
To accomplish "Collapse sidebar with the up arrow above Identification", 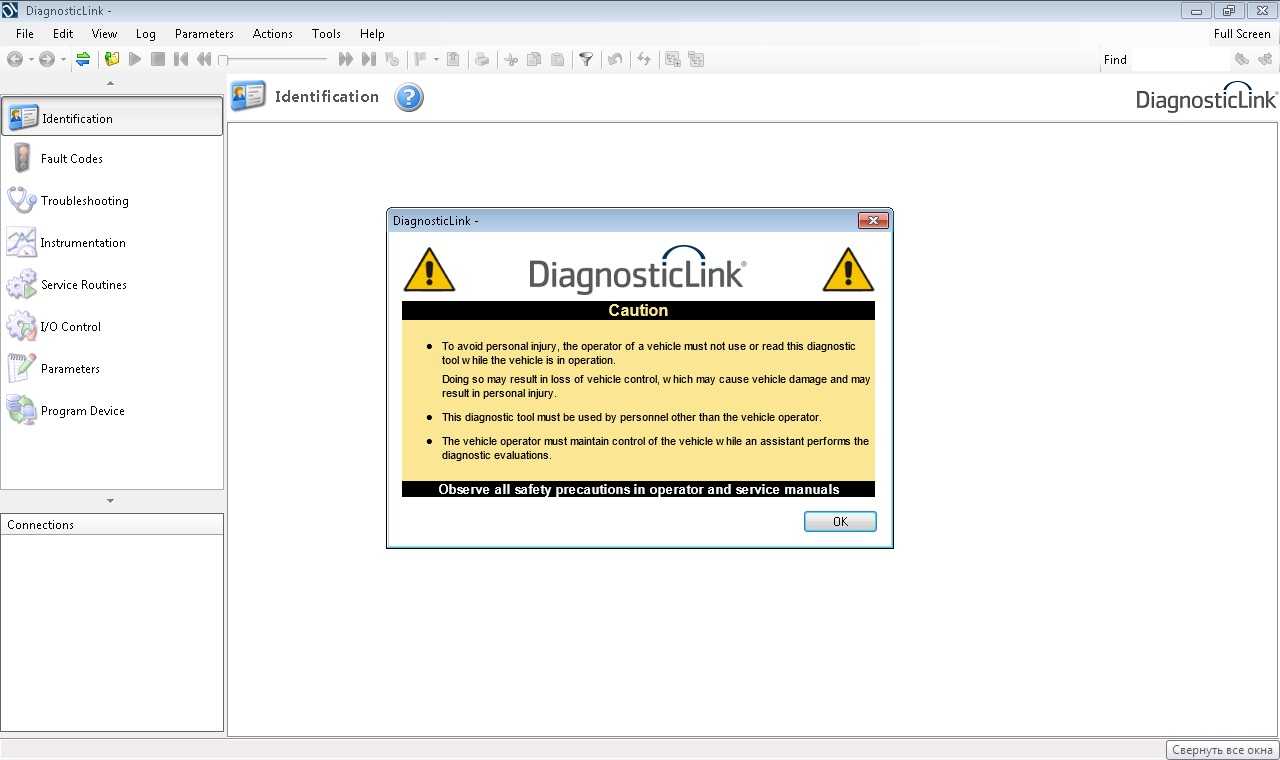I will (111, 83).
